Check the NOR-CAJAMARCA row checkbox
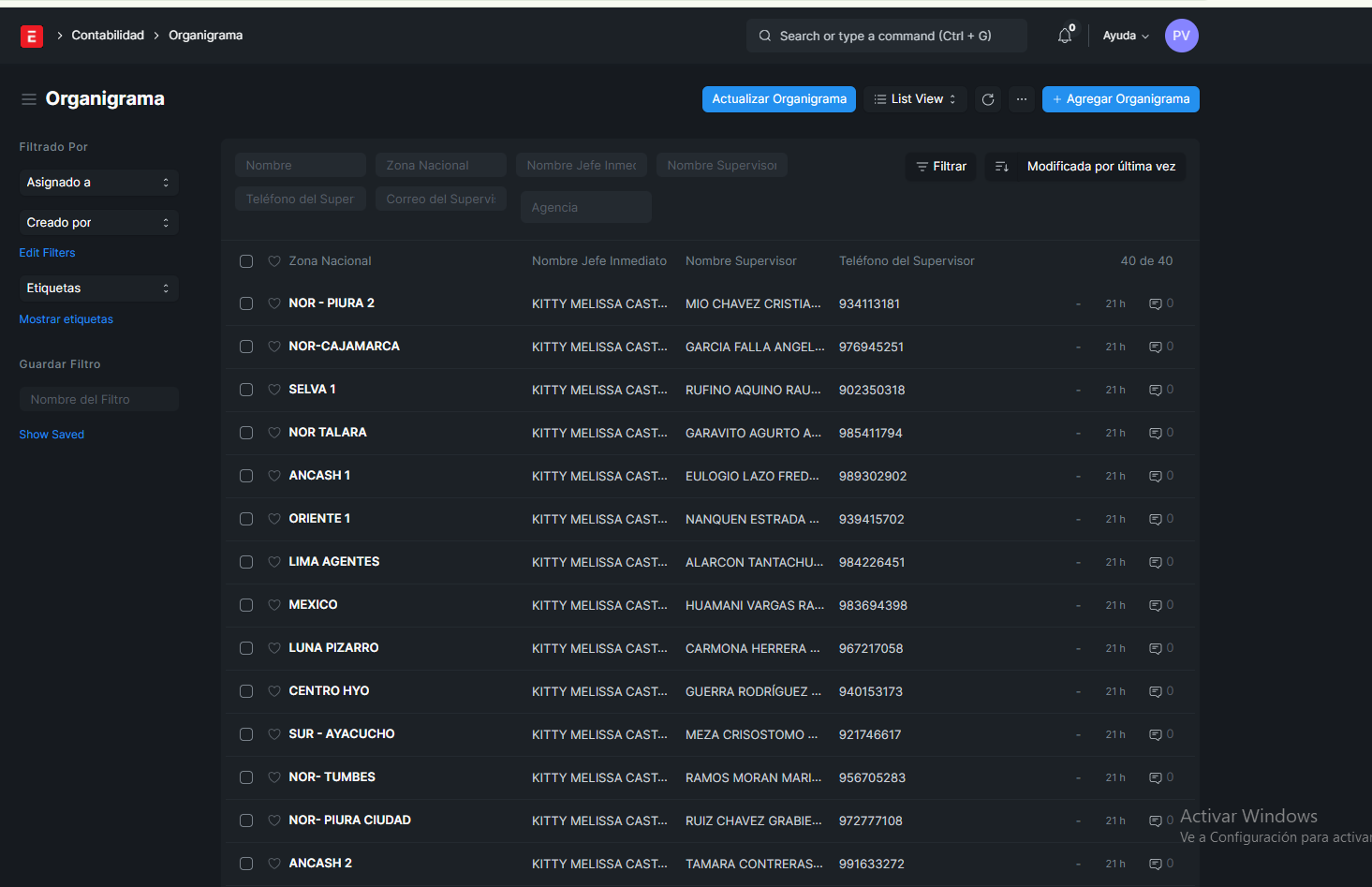1372x887 pixels. (x=246, y=347)
